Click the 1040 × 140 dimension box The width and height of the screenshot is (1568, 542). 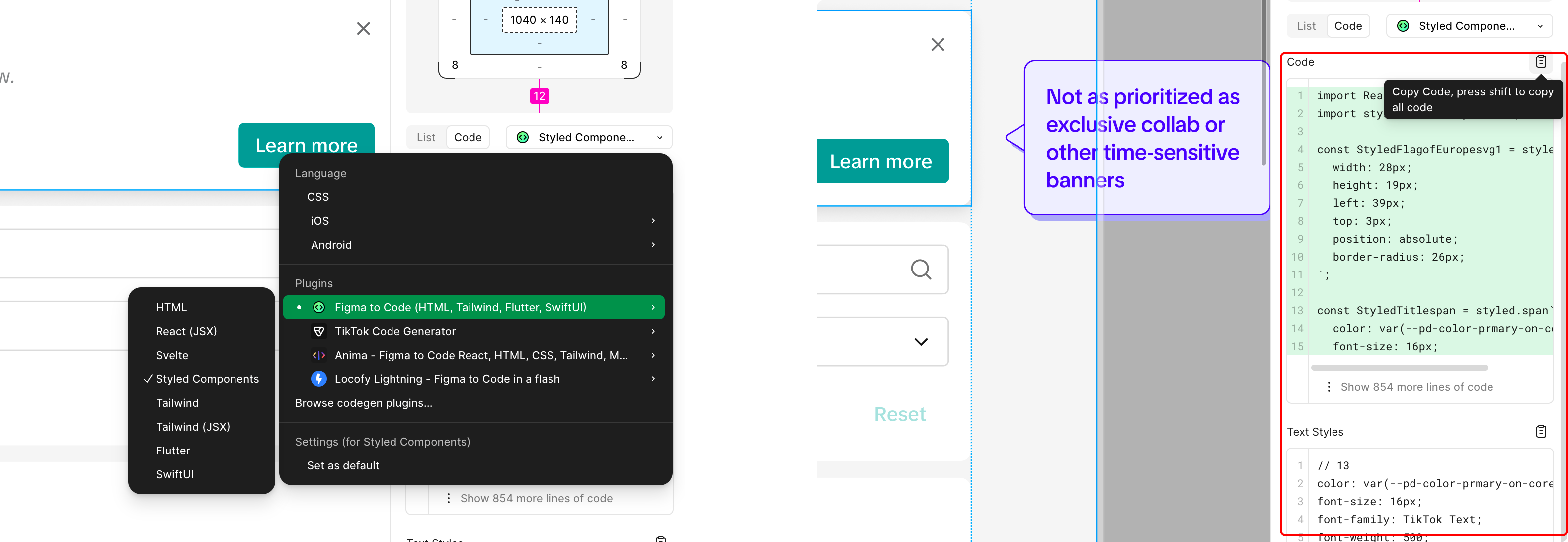[x=539, y=20]
